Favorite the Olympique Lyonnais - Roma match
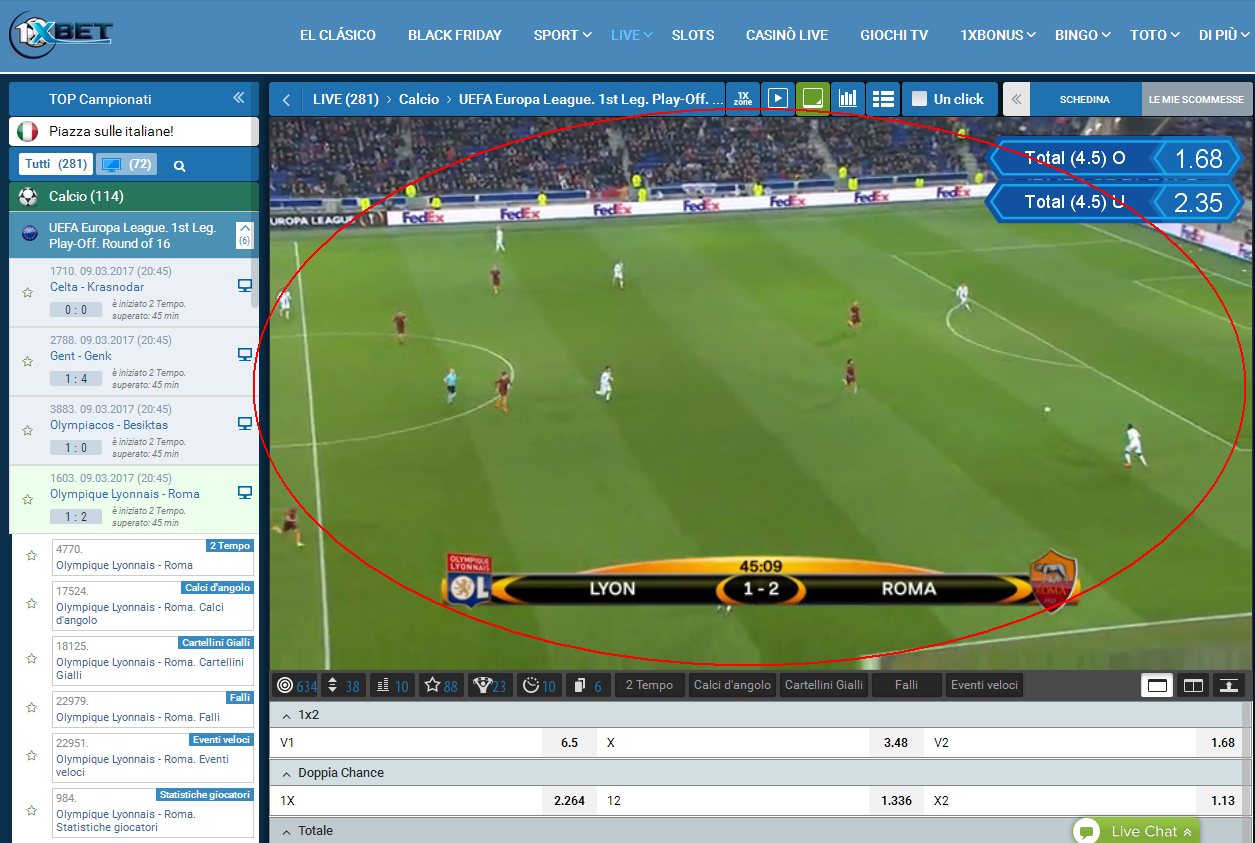Viewport: 1255px width, 843px height. point(28,500)
